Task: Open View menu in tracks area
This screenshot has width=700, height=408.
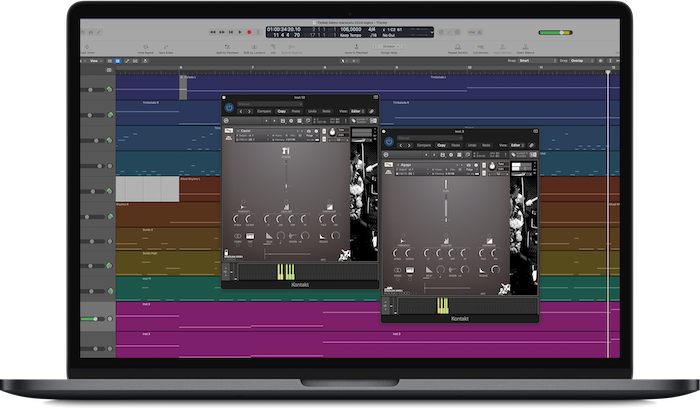Action: point(95,61)
